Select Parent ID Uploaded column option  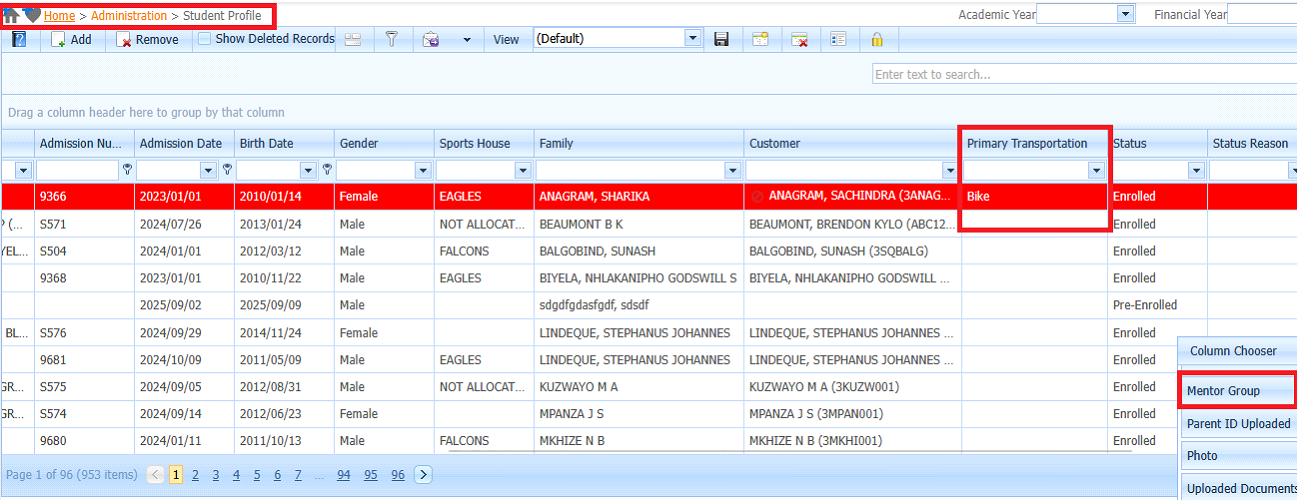[x=1238, y=423]
